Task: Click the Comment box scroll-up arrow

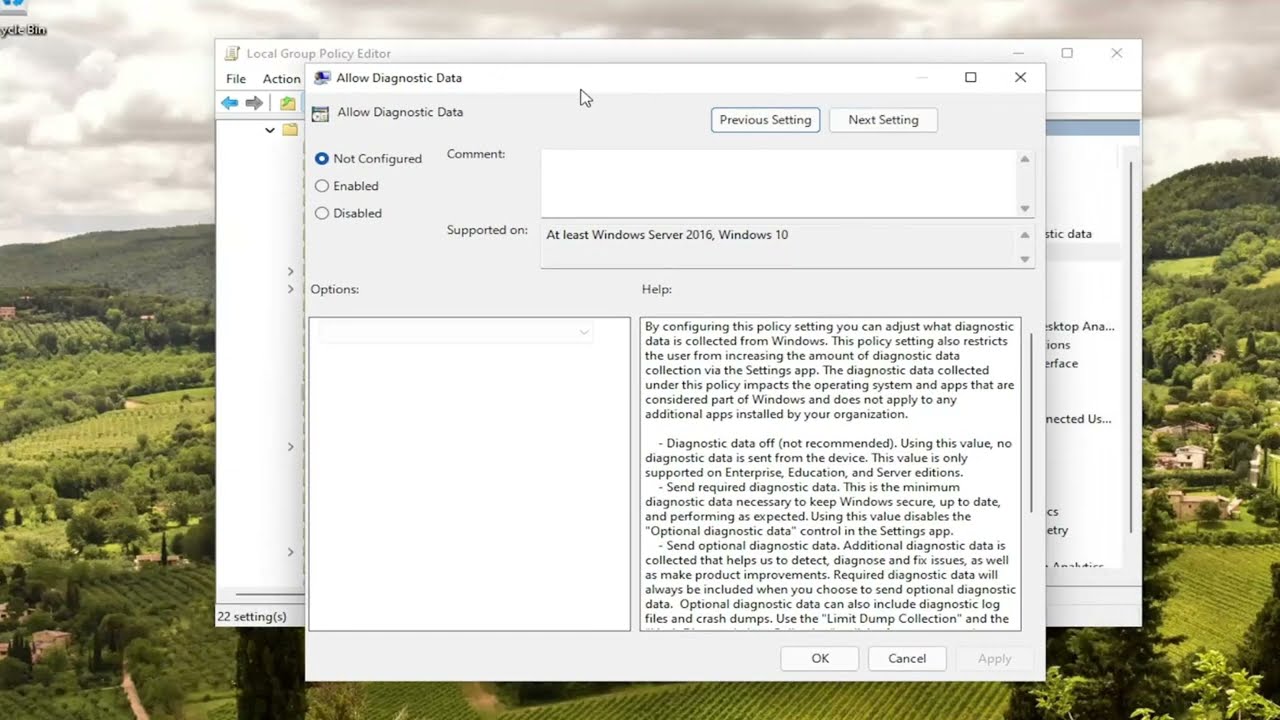Action: (1025, 159)
